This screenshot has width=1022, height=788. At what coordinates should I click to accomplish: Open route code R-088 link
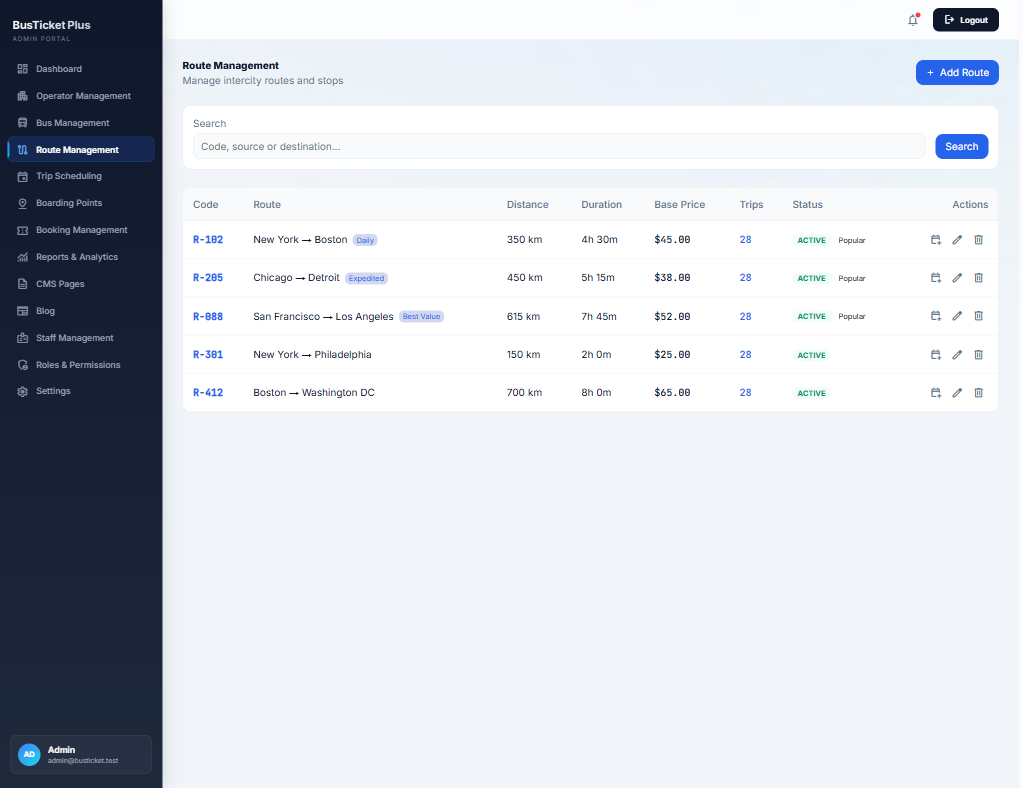[x=208, y=316]
